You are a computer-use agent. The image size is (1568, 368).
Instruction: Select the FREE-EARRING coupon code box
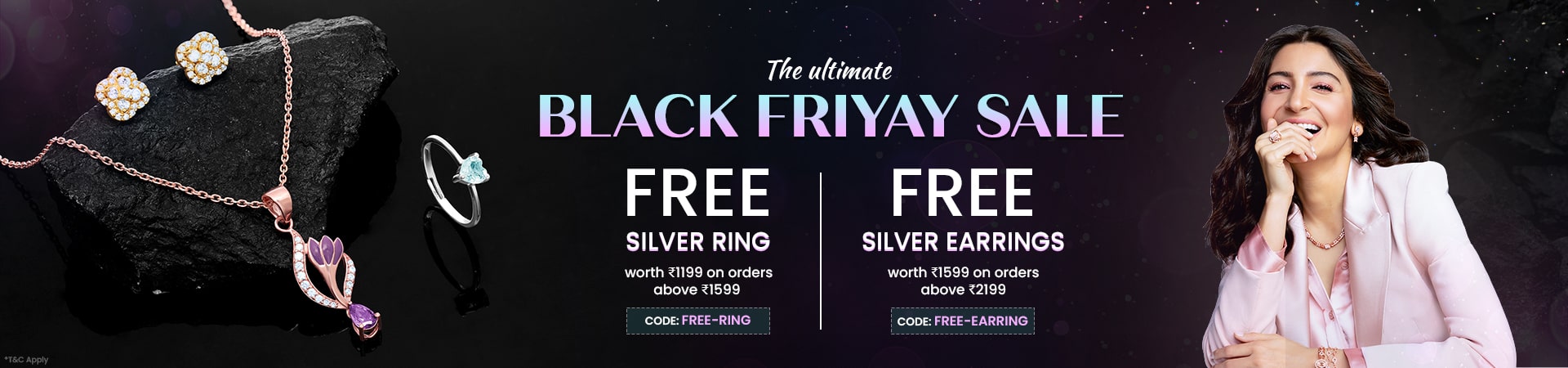point(962,321)
